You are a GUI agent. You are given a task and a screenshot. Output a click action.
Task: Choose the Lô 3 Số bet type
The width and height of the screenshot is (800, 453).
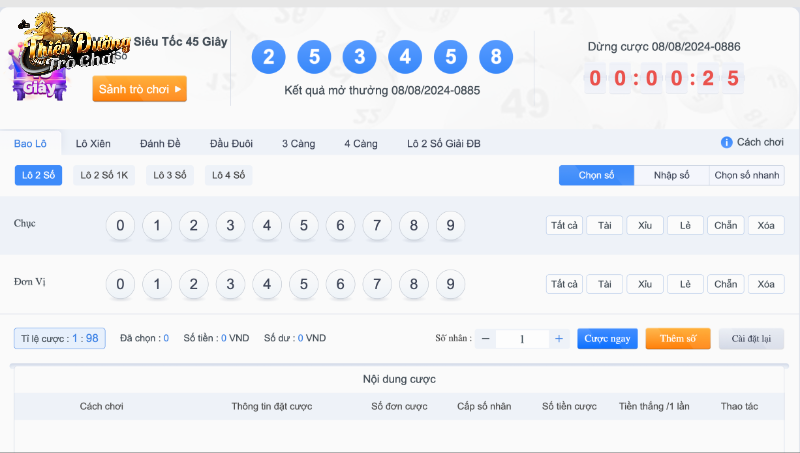pyautogui.click(x=170, y=175)
